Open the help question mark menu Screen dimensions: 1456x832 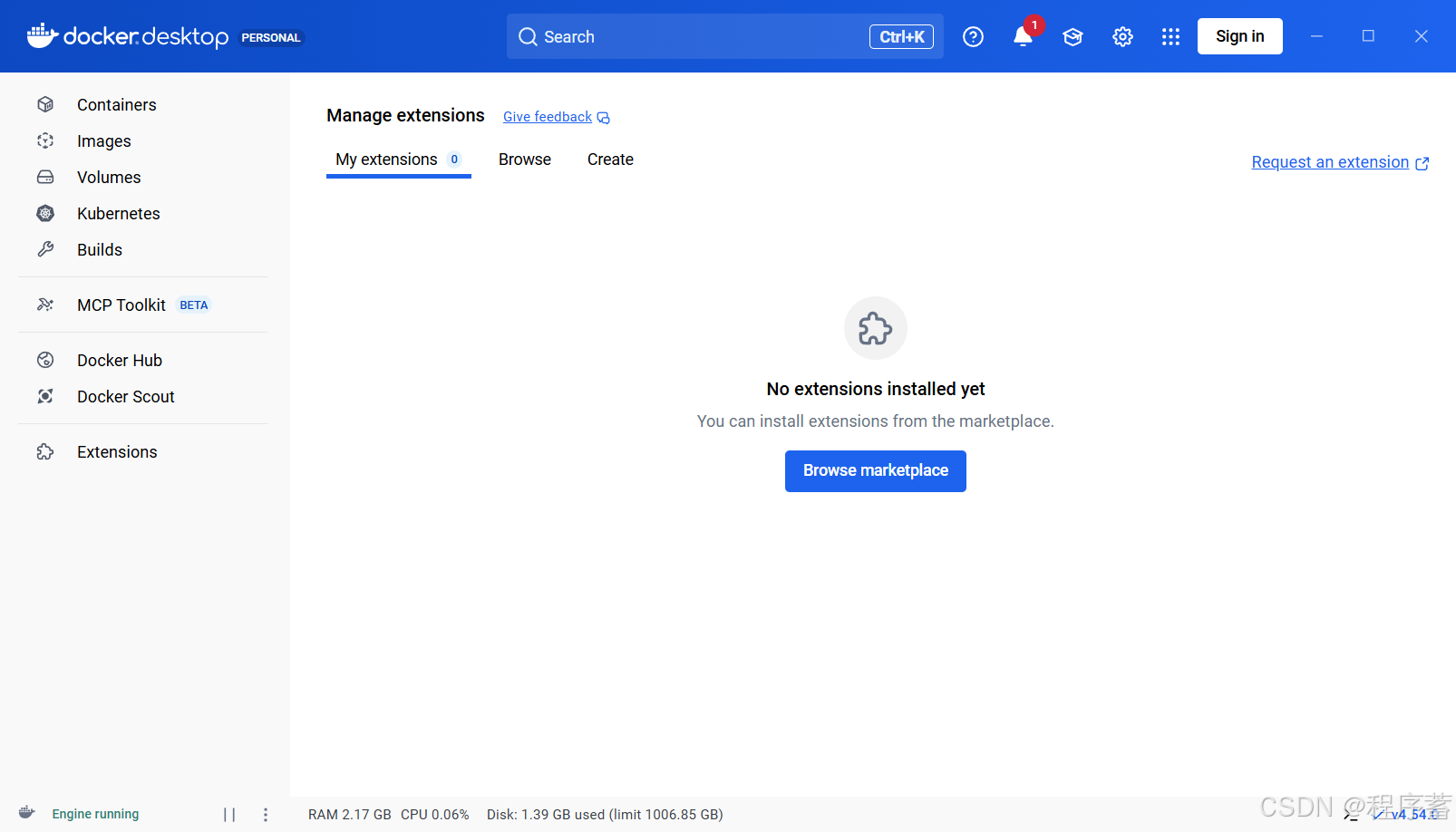pyautogui.click(x=973, y=36)
